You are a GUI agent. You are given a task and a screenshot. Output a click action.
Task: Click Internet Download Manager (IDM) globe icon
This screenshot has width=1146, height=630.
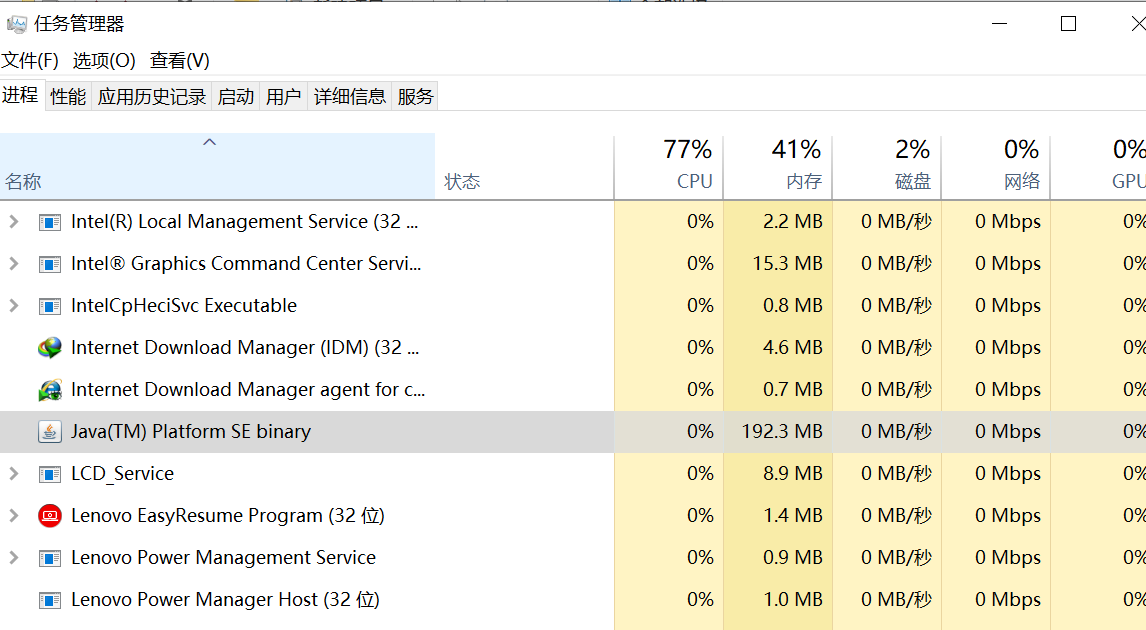tap(50, 348)
